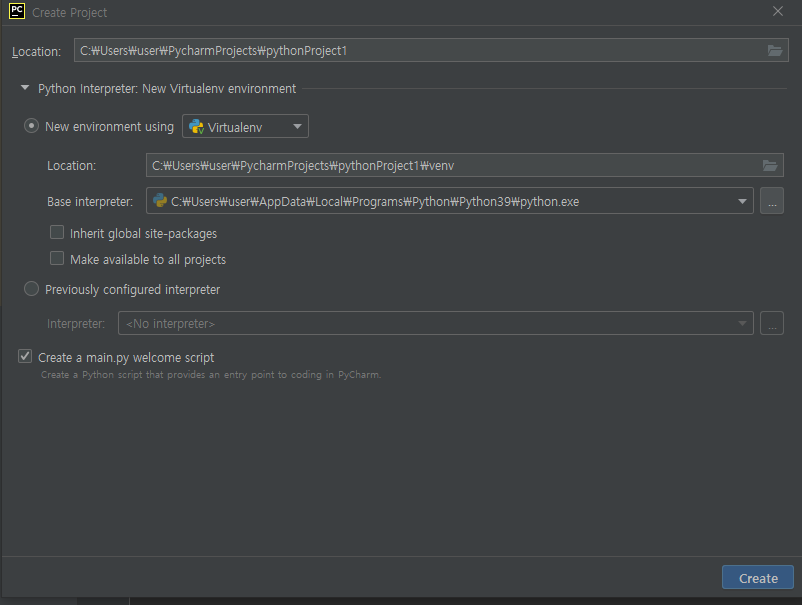The height and width of the screenshot is (605, 802).
Task: Enable Make available to all projects
Action: [x=57, y=258]
